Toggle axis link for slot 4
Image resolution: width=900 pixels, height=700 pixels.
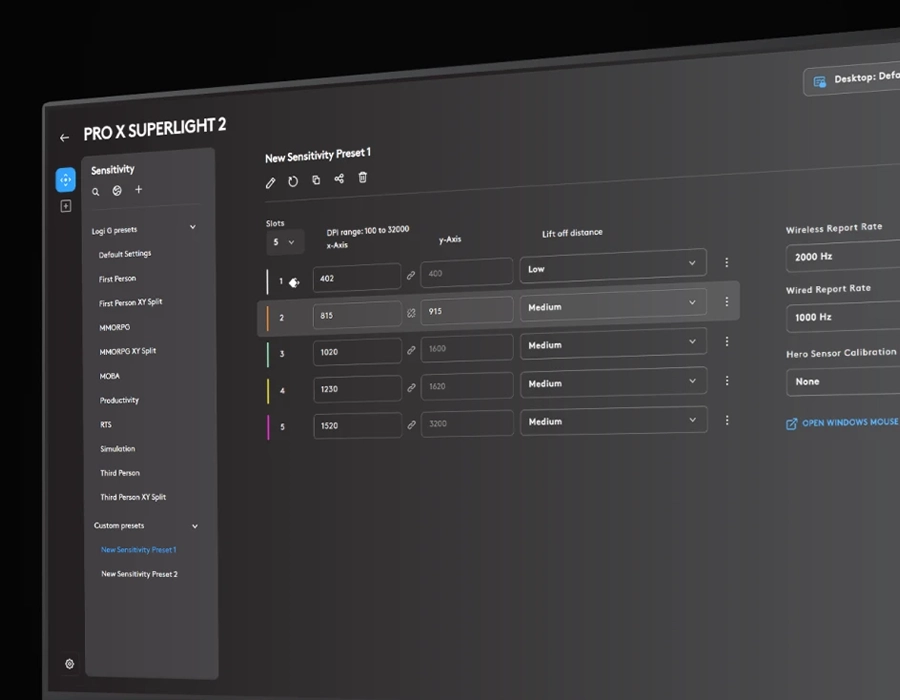(411, 388)
